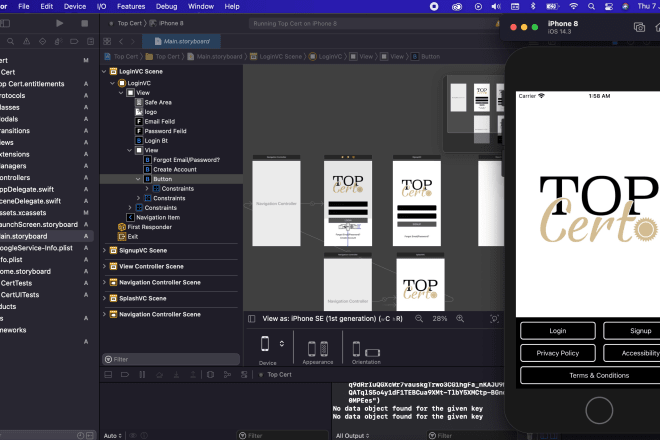This screenshot has width=660, height=440.
Task: Open the All Output console dropdown
Action: coord(352,435)
